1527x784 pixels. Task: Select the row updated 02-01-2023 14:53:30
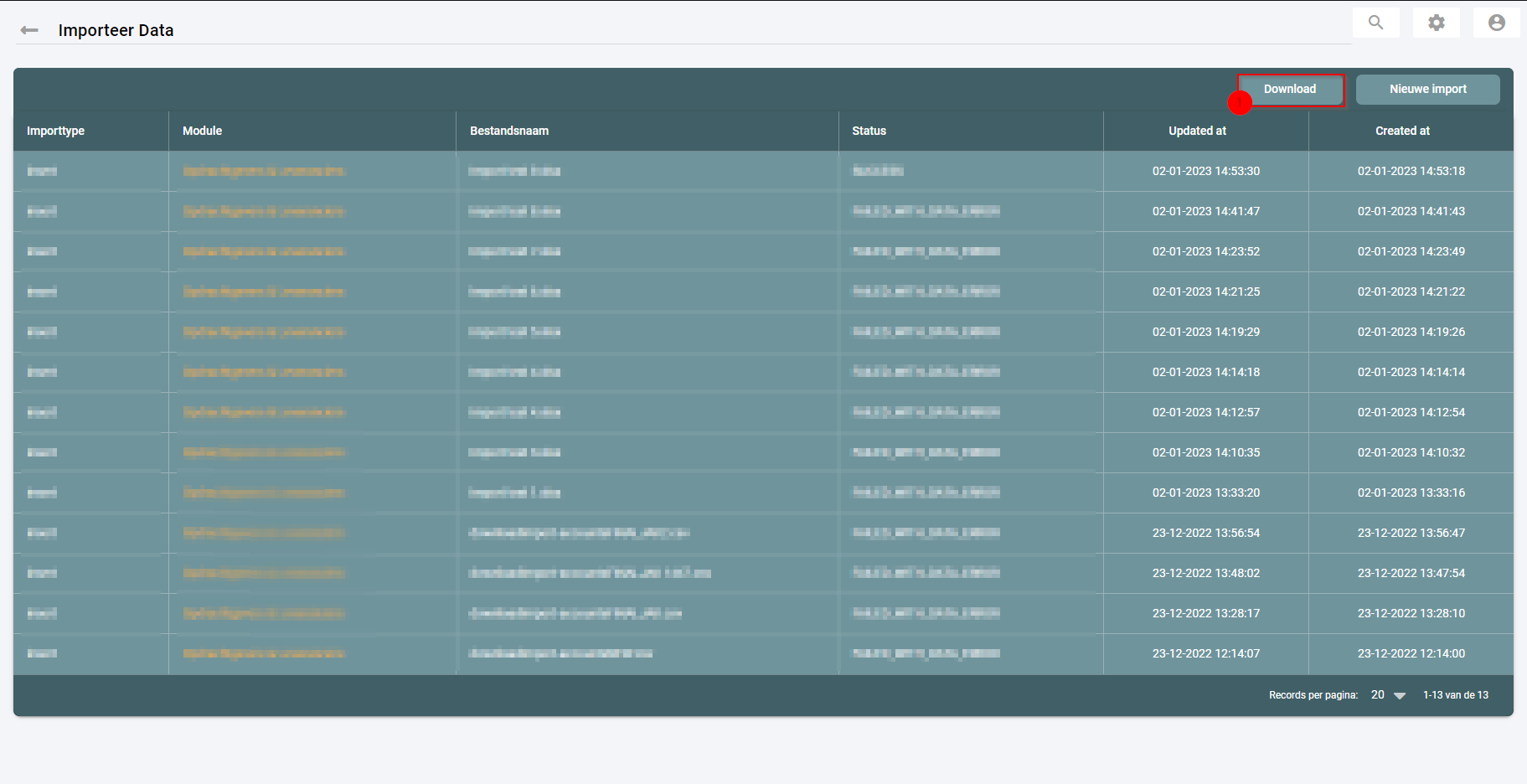click(x=1205, y=171)
